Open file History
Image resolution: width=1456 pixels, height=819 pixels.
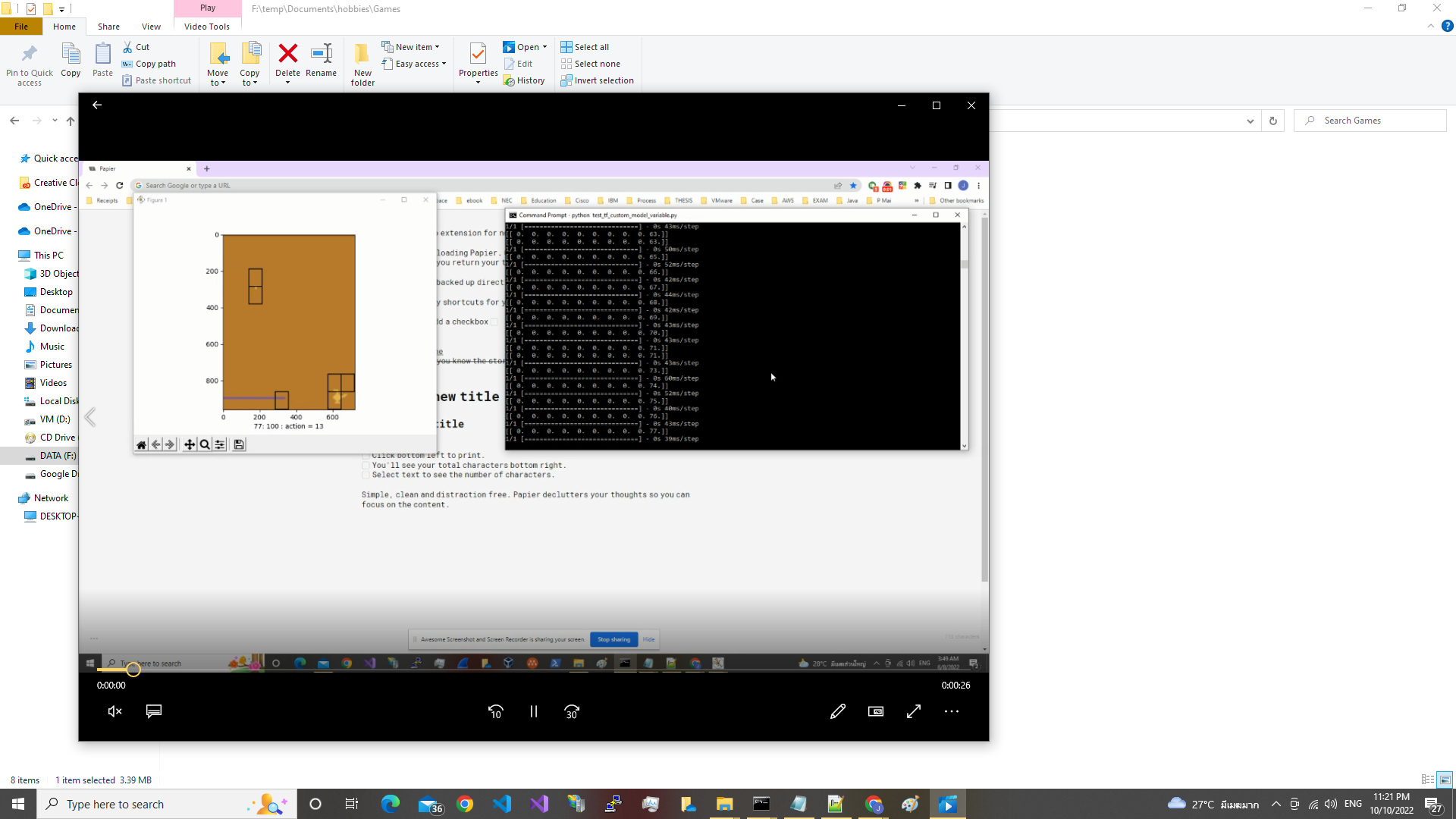pos(524,80)
